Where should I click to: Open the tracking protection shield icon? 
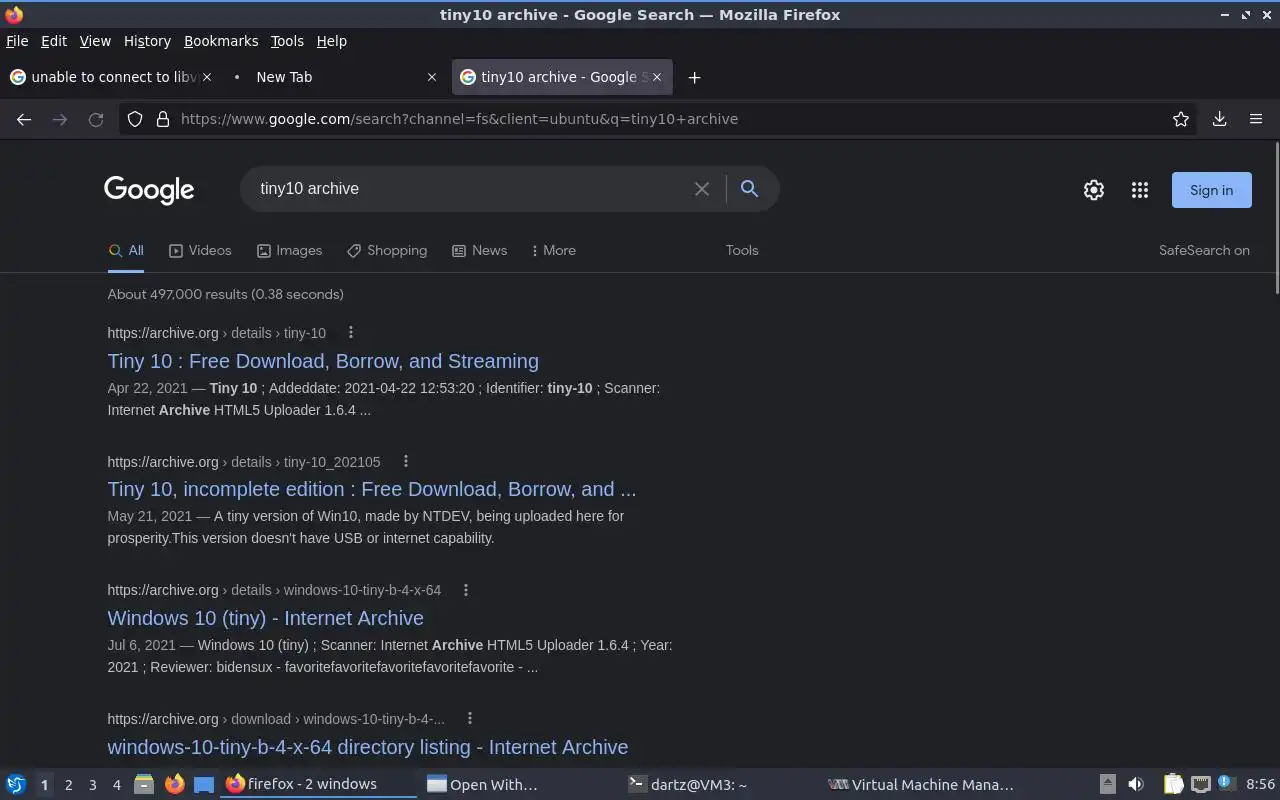click(x=135, y=119)
